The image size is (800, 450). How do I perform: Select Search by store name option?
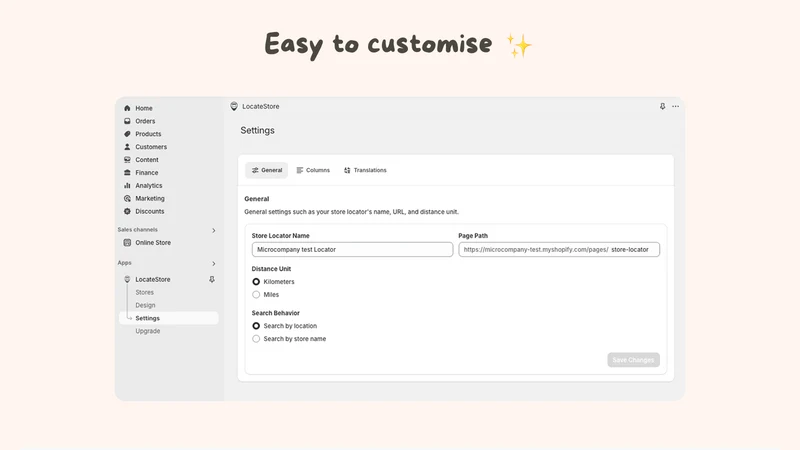pyautogui.click(x=256, y=339)
